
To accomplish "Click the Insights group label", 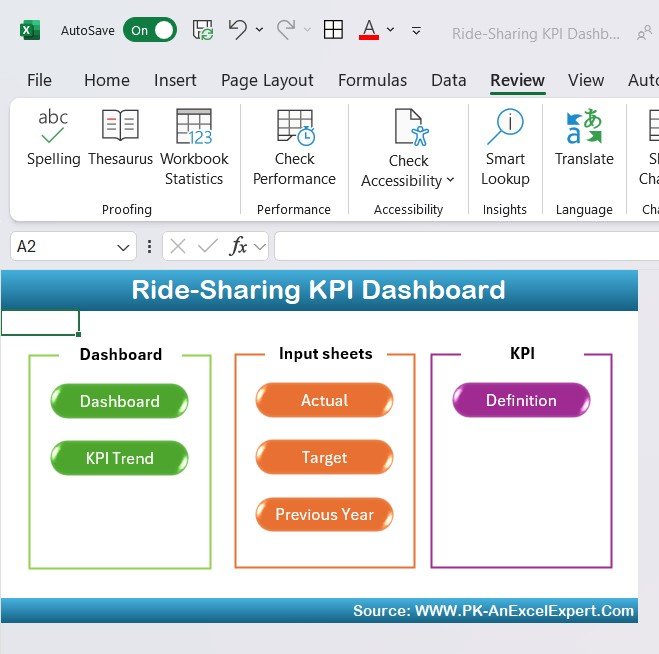I will point(504,209).
